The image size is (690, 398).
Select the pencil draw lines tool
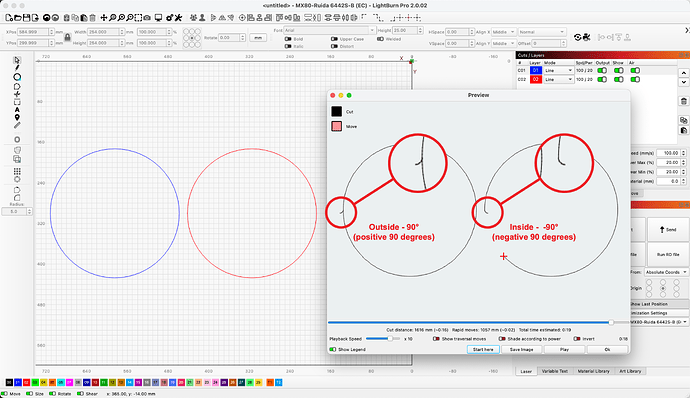(x=17, y=68)
